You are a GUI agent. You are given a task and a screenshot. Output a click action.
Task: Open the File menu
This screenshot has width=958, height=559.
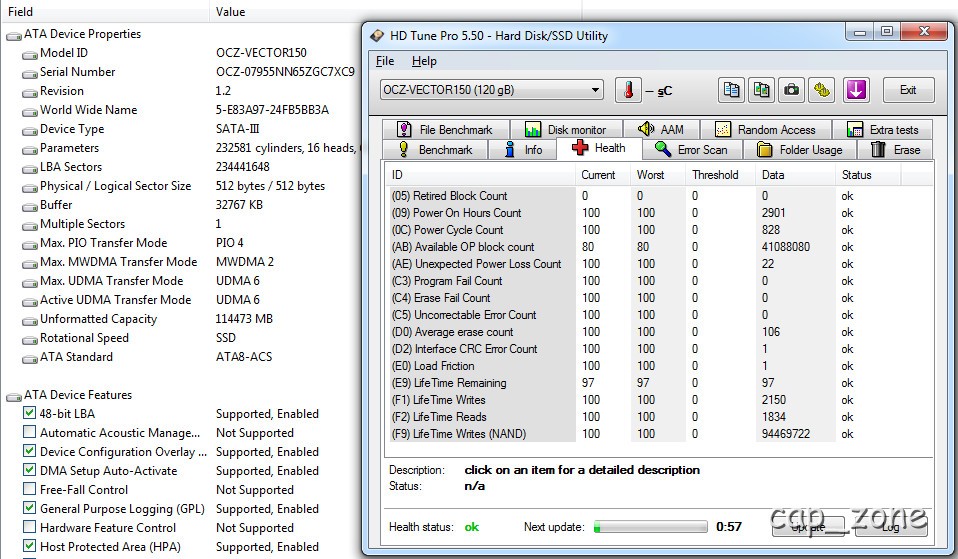pyautogui.click(x=384, y=61)
